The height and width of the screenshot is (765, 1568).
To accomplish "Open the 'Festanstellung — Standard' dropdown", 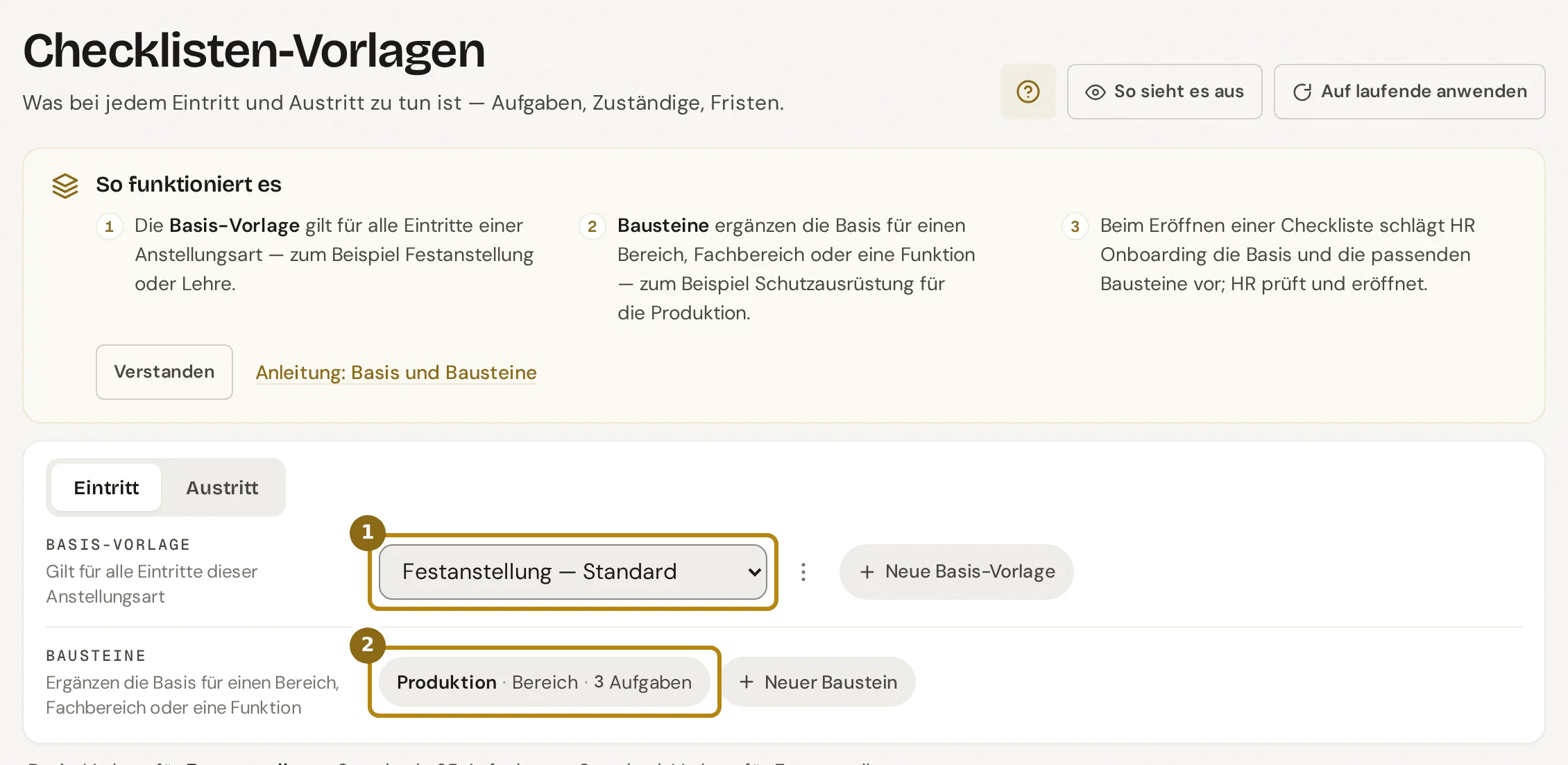I will pyautogui.click(x=573, y=572).
